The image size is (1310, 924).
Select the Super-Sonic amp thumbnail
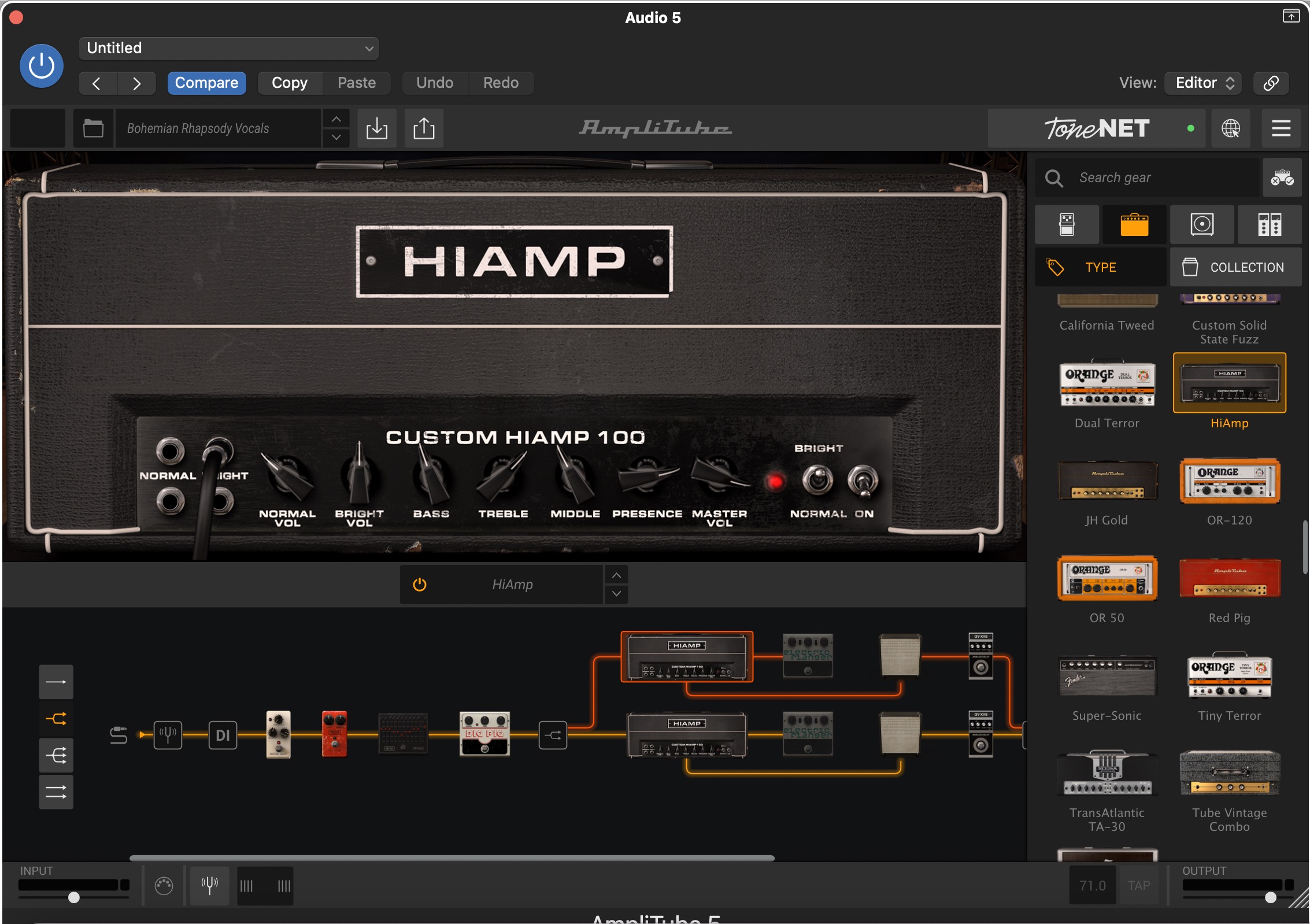1107,676
